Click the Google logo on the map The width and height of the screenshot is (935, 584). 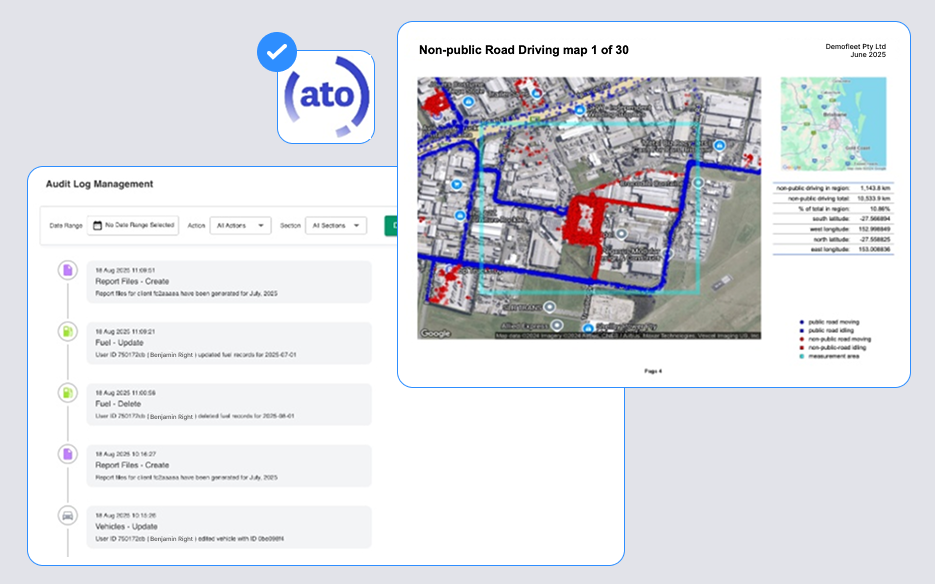pyautogui.click(x=436, y=333)
